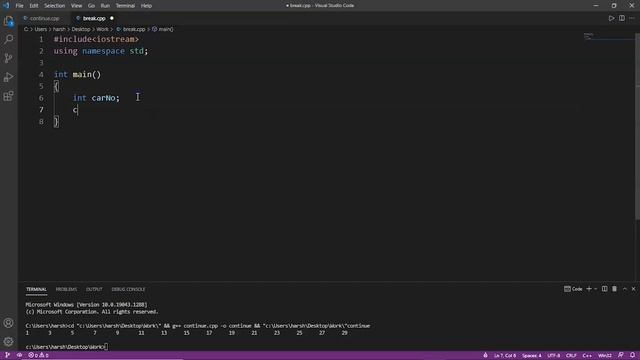Kill terminal with the trash icon
The height and width of the screenshot is (360, 640).
click(614, 289)
